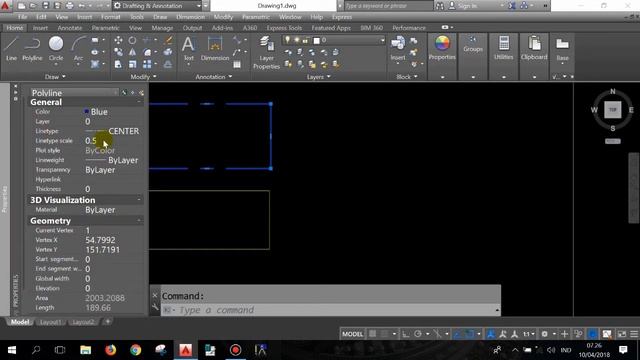The image size is (640, 360).
Task: Open the Polyline object type dropdown
Action: pyautogui.click(x=75, y=93)
